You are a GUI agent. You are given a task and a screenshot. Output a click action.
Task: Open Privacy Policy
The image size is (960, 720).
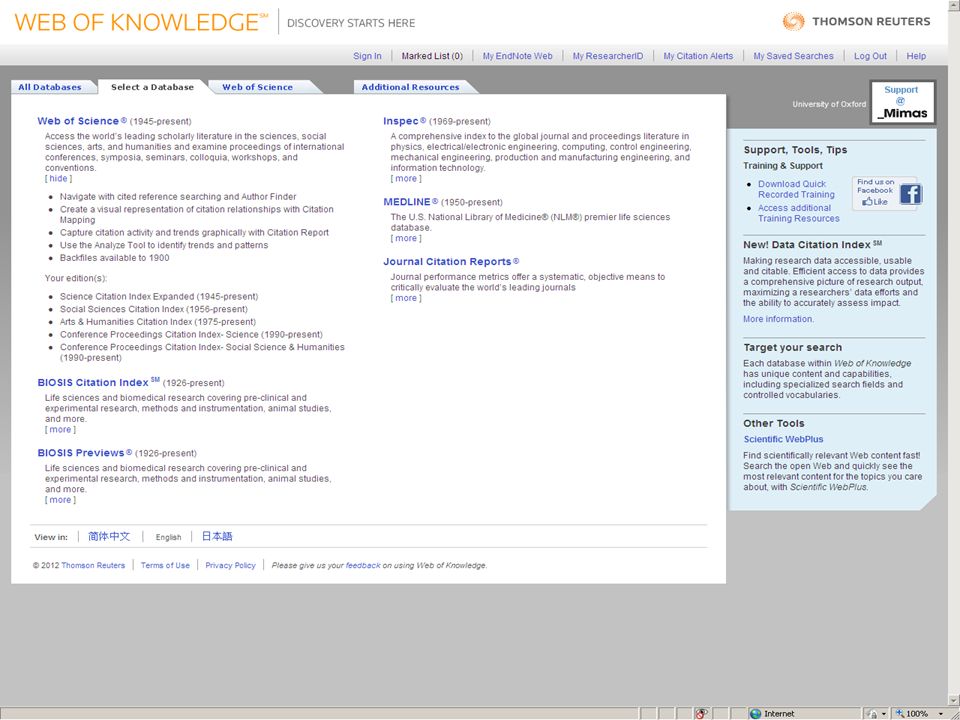[x=230, y=565]
